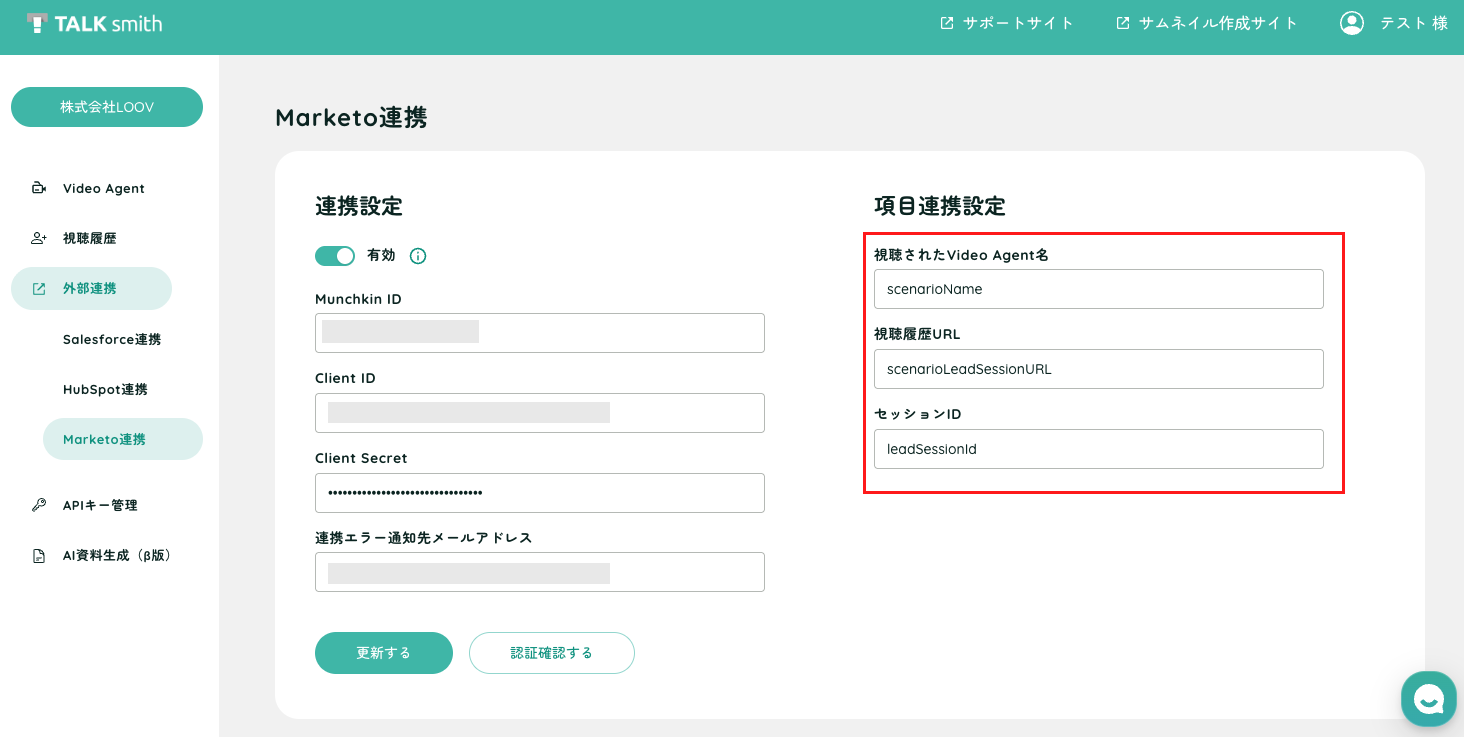Select HubSpot連携 in the sidebar

105,389
